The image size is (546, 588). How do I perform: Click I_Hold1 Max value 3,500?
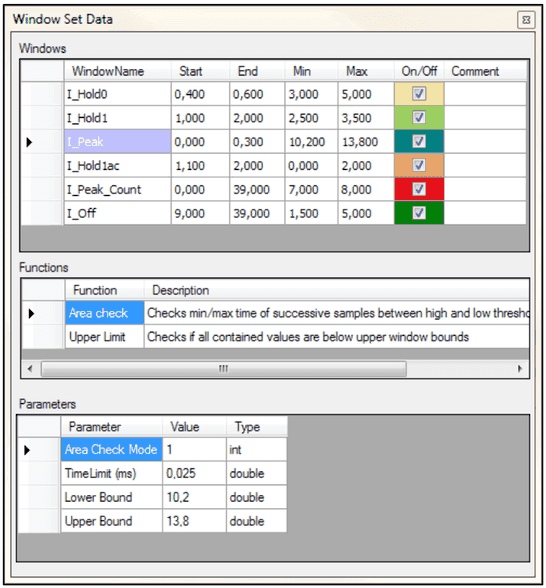[366, 118]
